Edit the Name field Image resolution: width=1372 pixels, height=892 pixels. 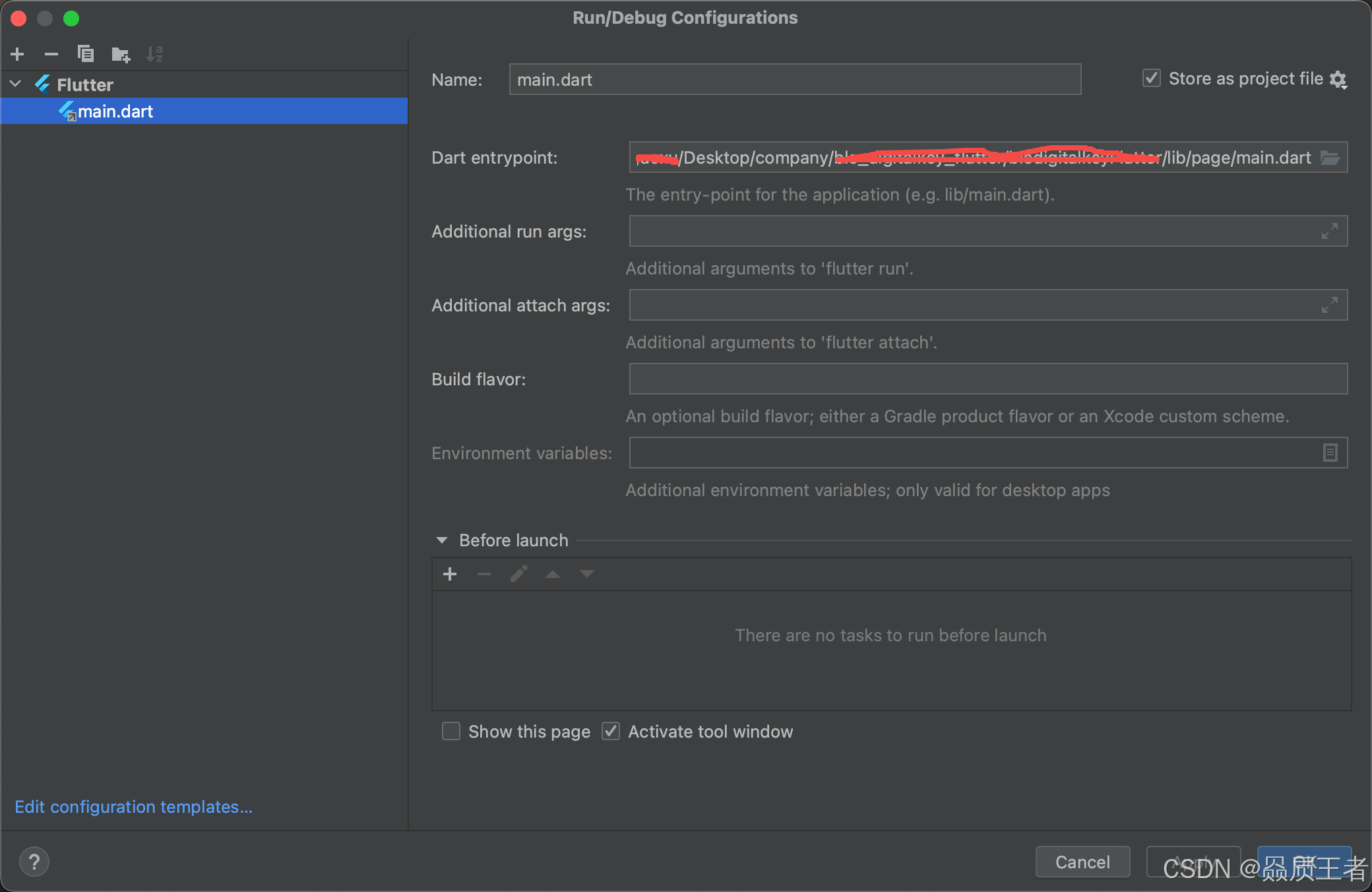pos(795,79)
